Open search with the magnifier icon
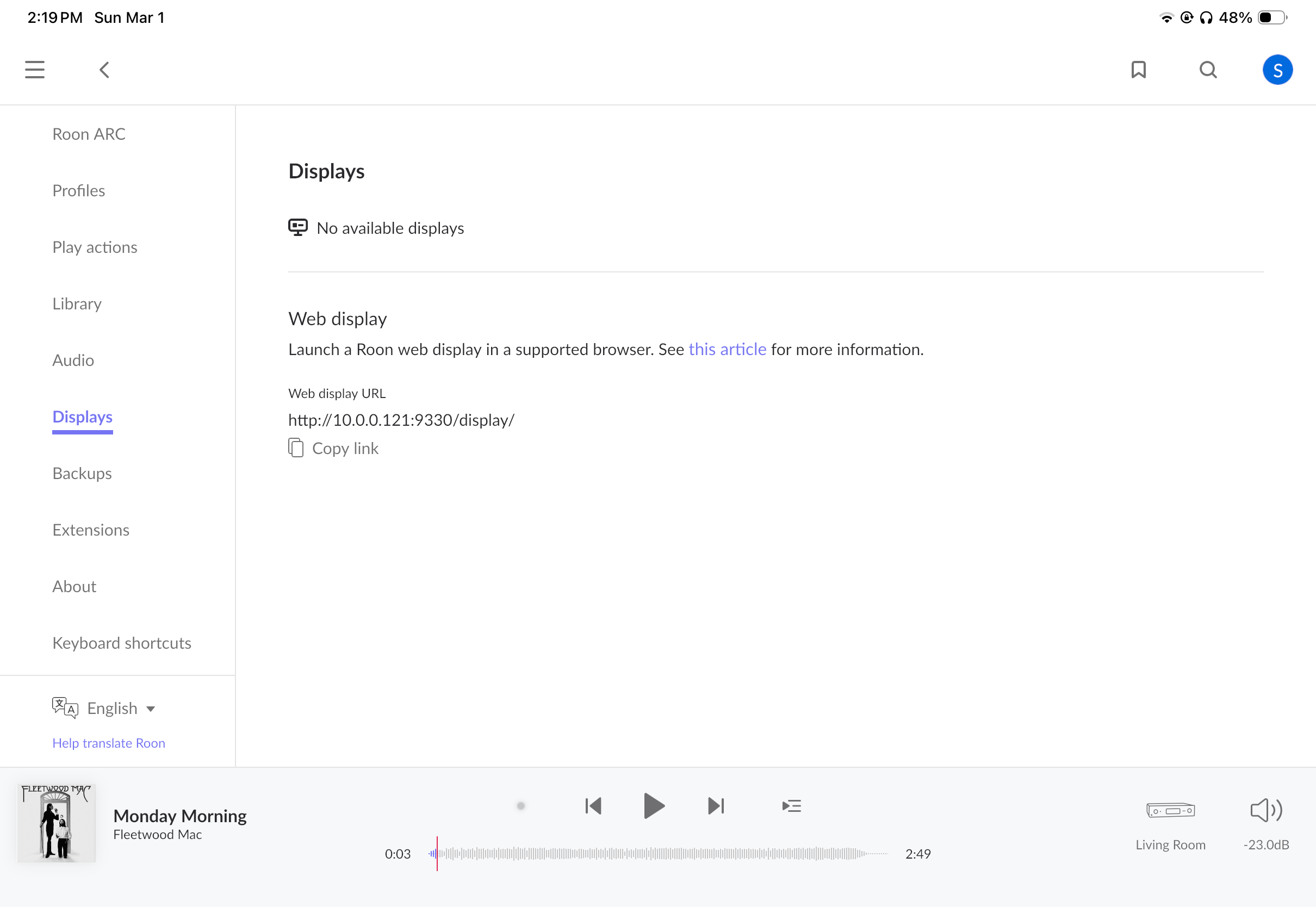This screenshot has height=907, width=1316. pyautogui.click(x=1208, y=70)
